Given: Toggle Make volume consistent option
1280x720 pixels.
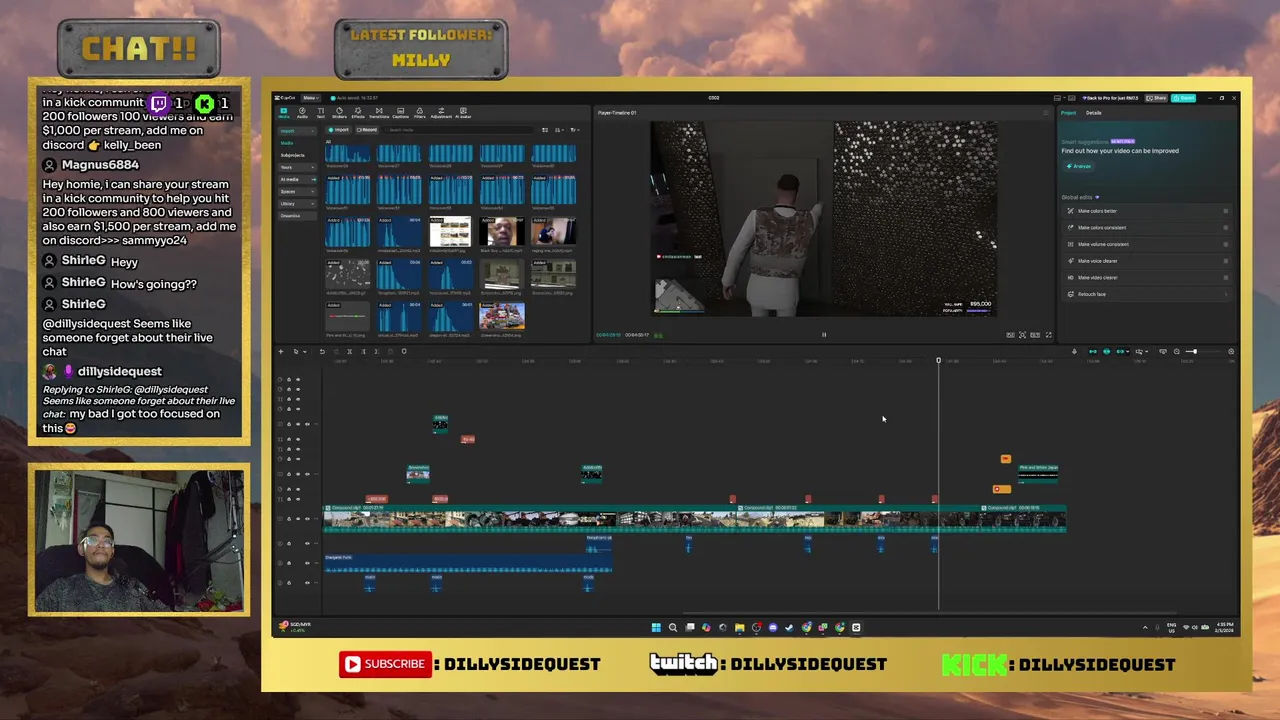Looking at the screenshot, I should (x=1226, y=244).
